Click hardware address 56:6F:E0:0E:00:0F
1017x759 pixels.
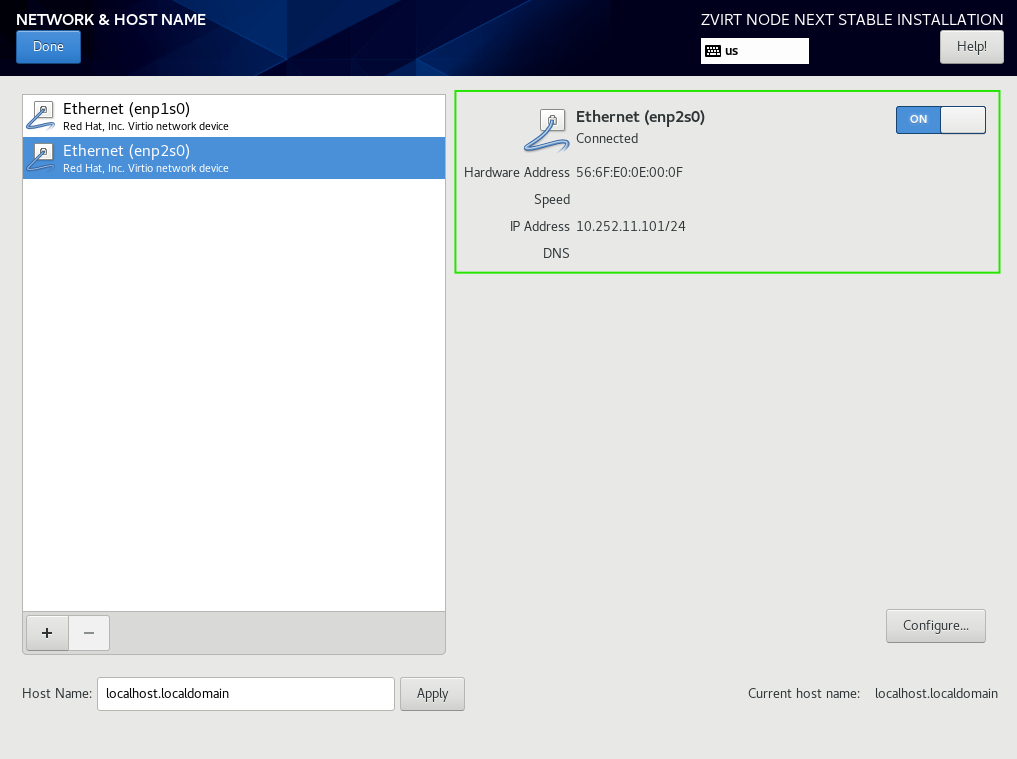coord(629,172)
